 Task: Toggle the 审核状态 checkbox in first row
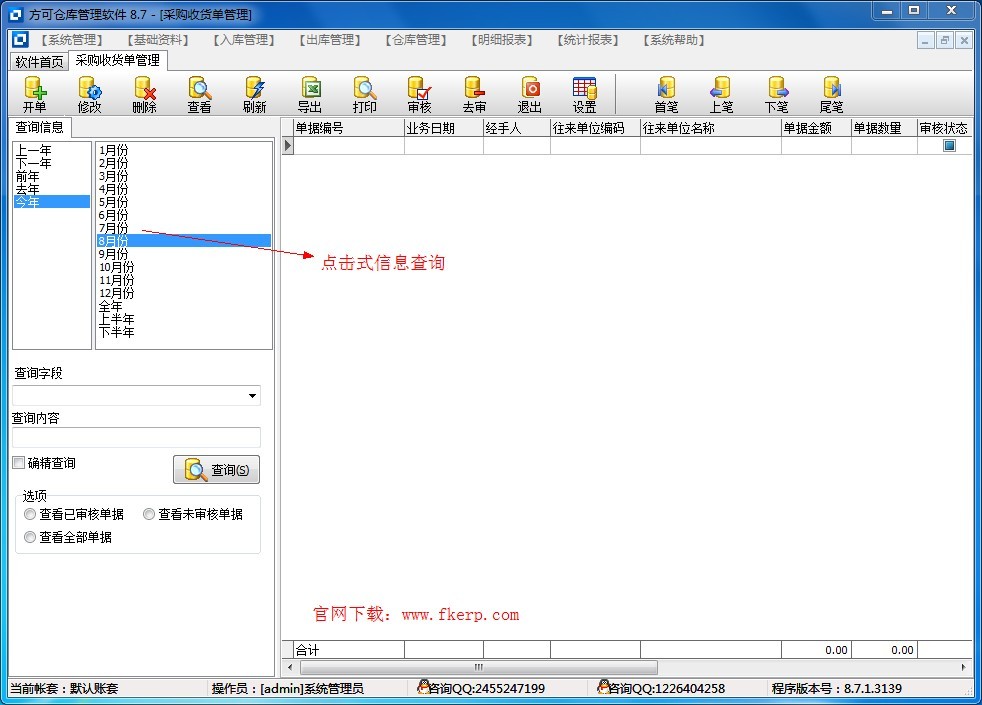(949, 146)
